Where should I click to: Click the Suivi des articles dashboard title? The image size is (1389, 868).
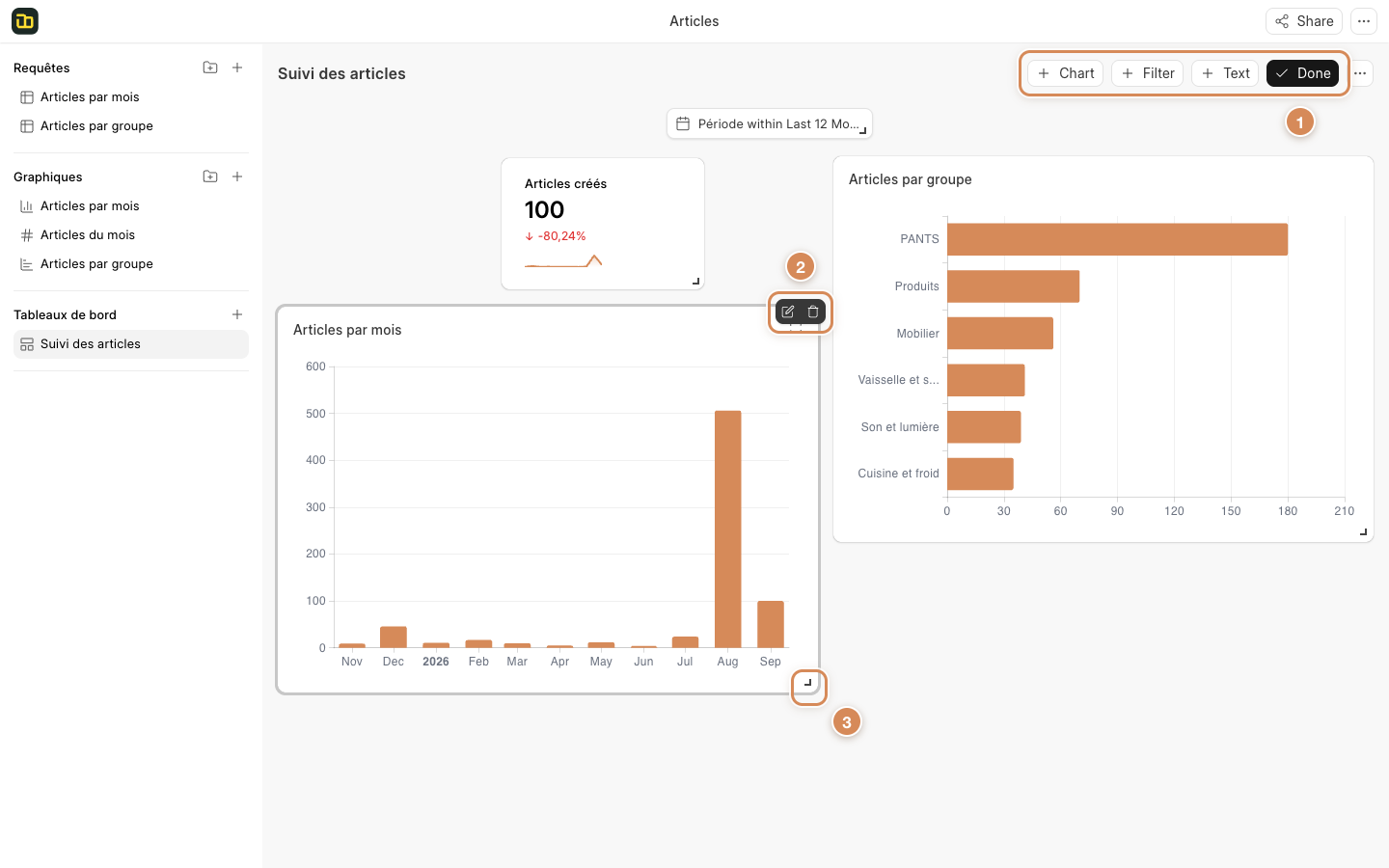(x=341, y=74)
